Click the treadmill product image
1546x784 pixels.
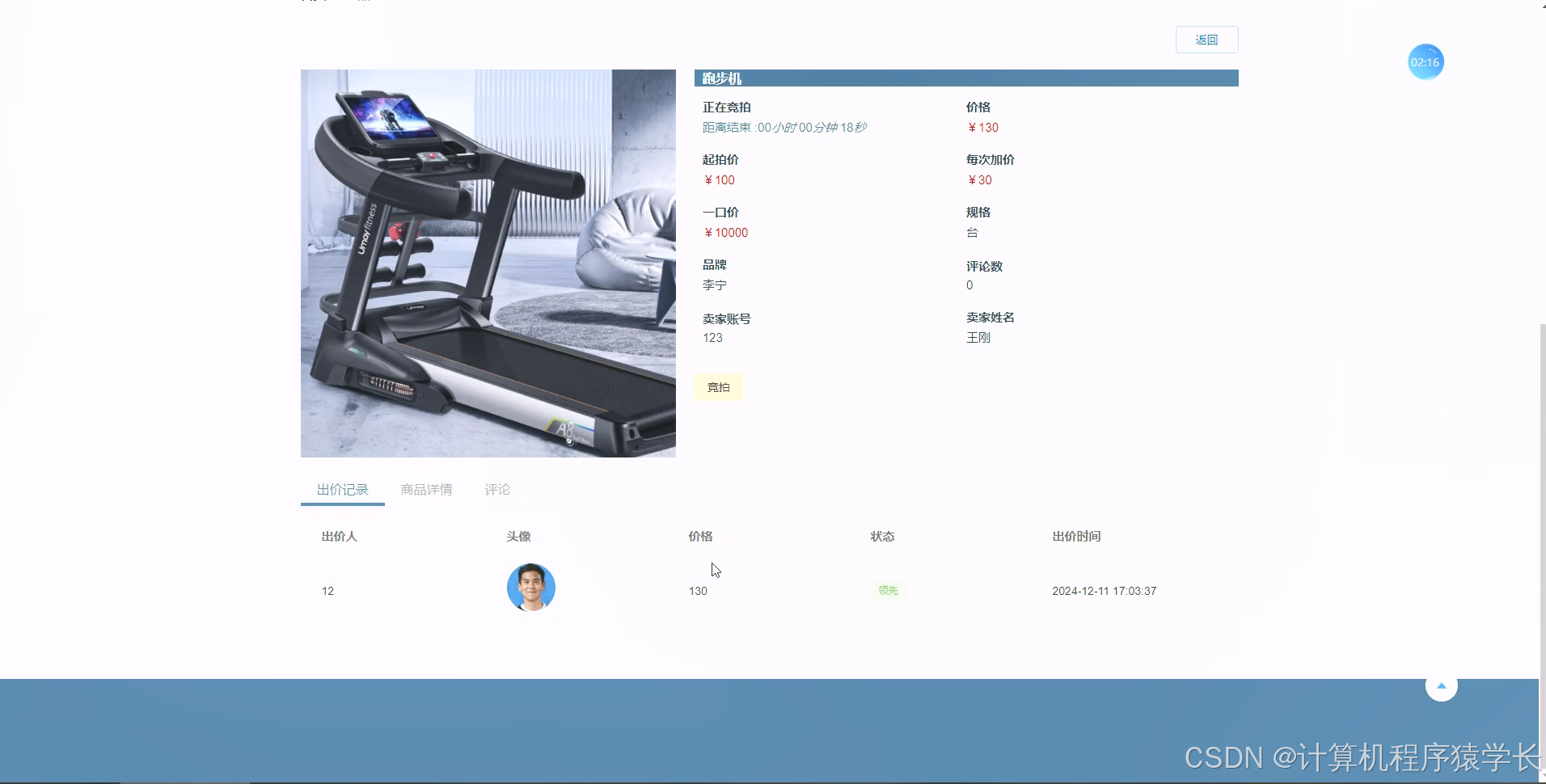point(488,263)
